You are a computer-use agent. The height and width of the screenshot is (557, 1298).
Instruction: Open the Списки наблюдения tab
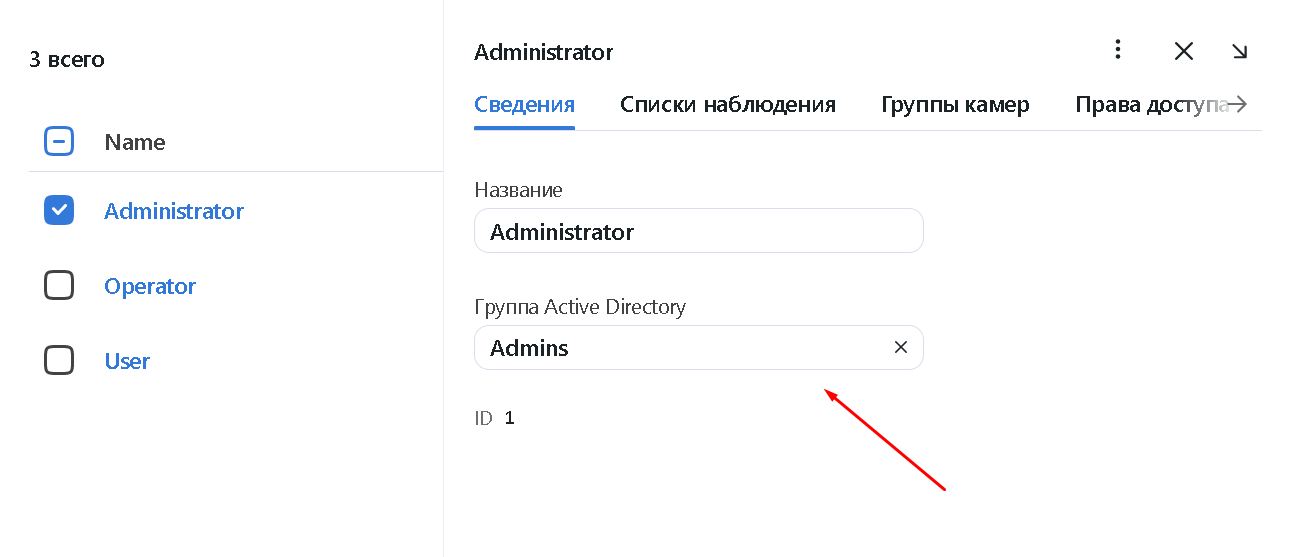click(727, 105)
